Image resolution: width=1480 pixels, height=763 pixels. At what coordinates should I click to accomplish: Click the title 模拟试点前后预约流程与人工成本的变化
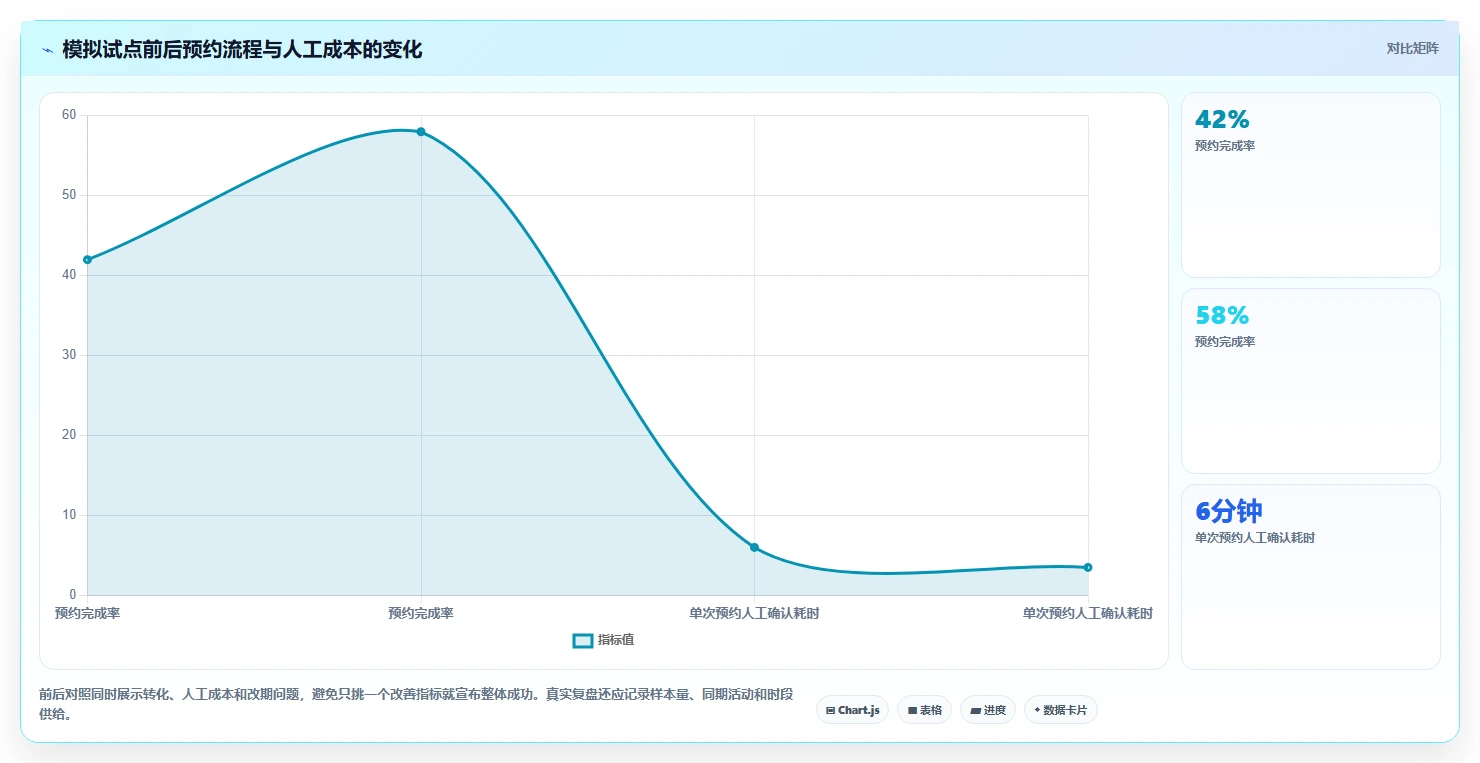click(242, 50)
